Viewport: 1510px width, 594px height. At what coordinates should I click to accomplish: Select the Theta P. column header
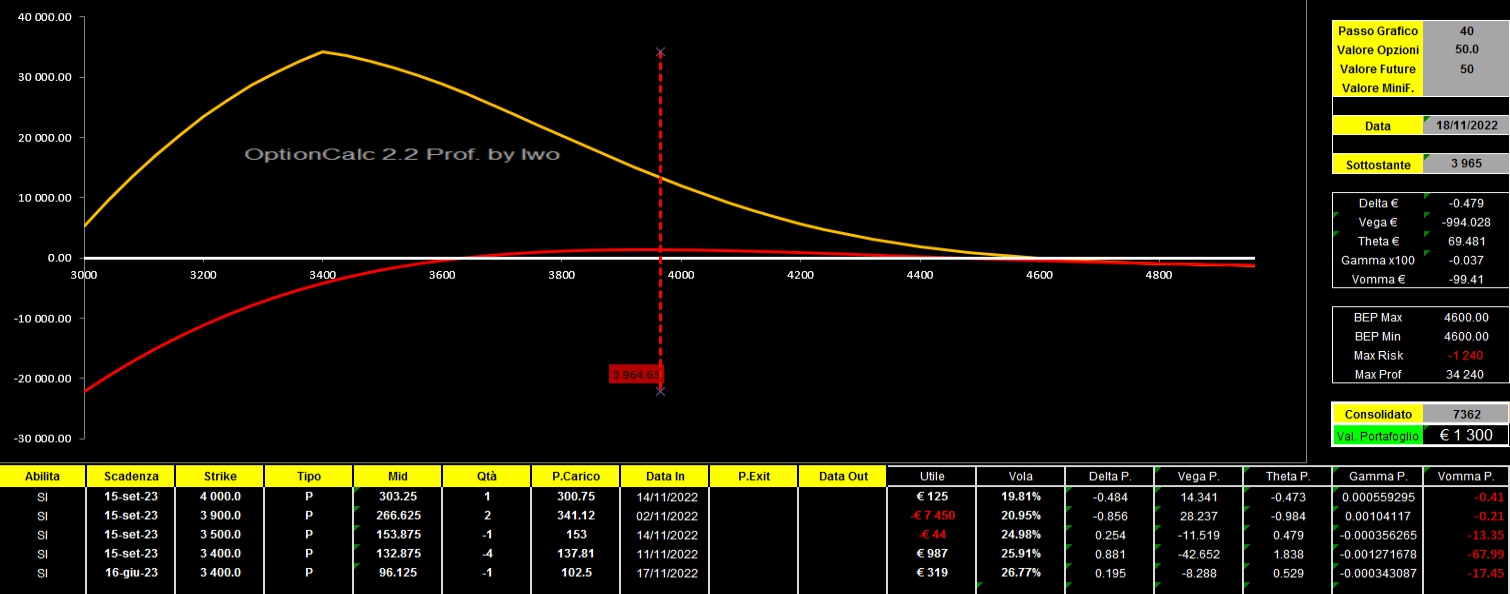(1287, 476)
